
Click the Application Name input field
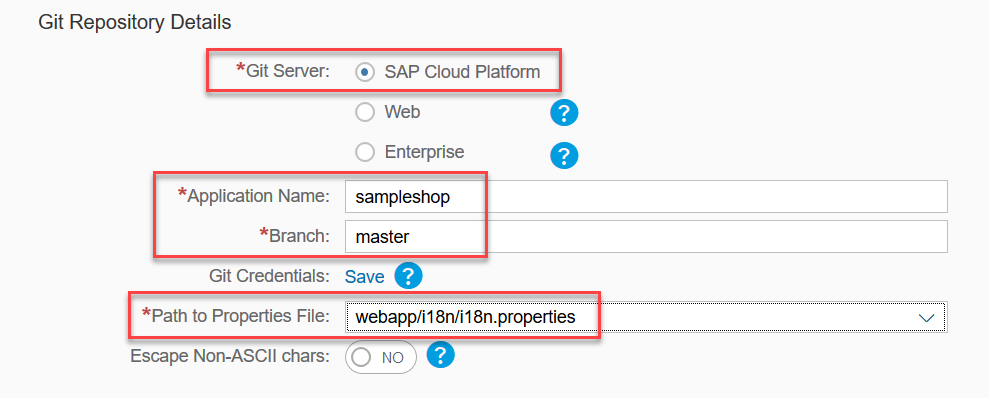tap(647, 197)
